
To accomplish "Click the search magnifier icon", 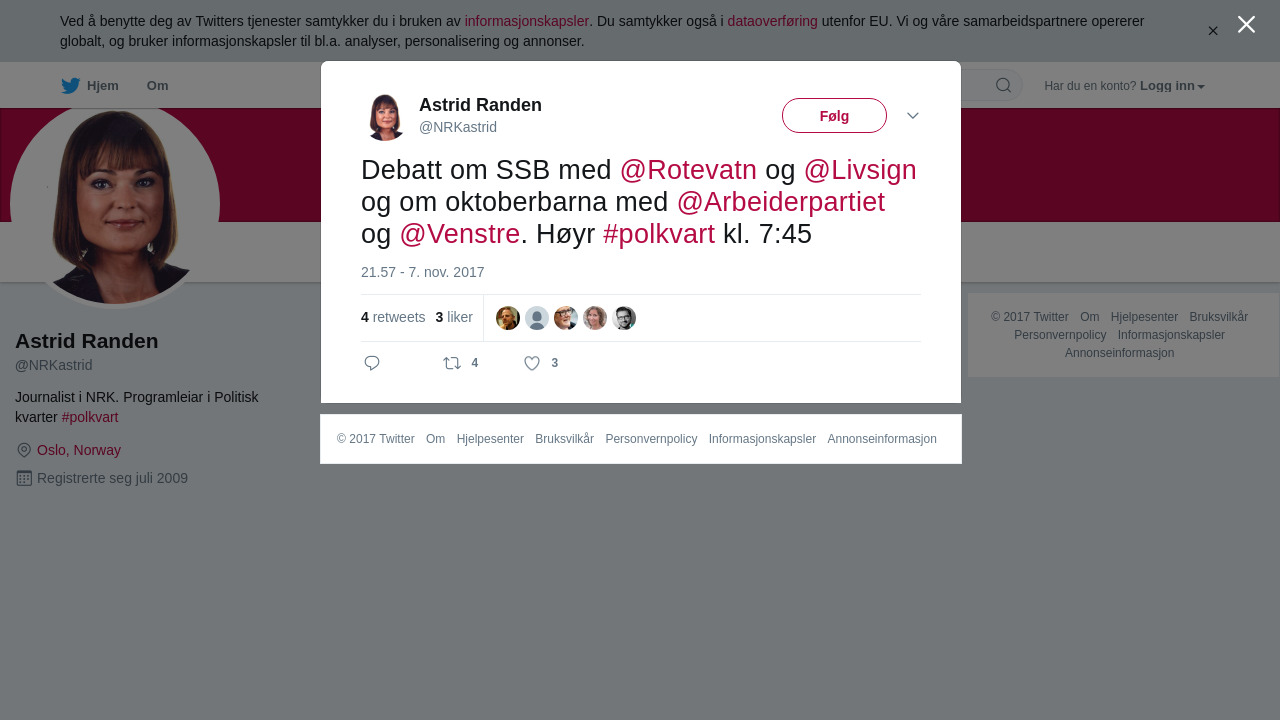I will [1003, 85].
